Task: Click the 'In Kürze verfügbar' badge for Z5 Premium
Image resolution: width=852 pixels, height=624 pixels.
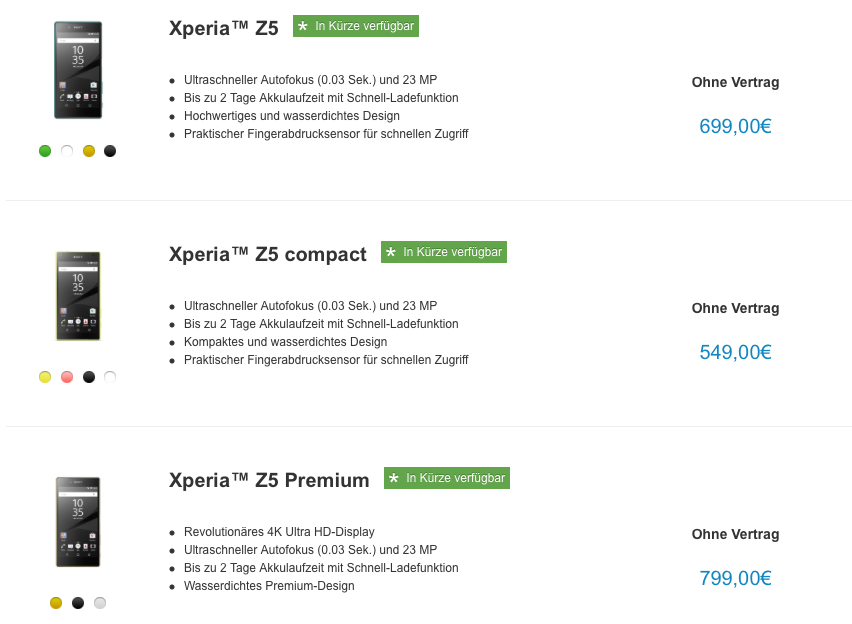Action: (x=447, y=478)
